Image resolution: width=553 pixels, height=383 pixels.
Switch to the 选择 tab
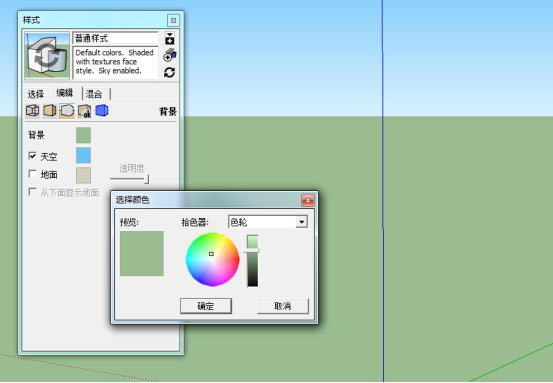pos(36,94)
